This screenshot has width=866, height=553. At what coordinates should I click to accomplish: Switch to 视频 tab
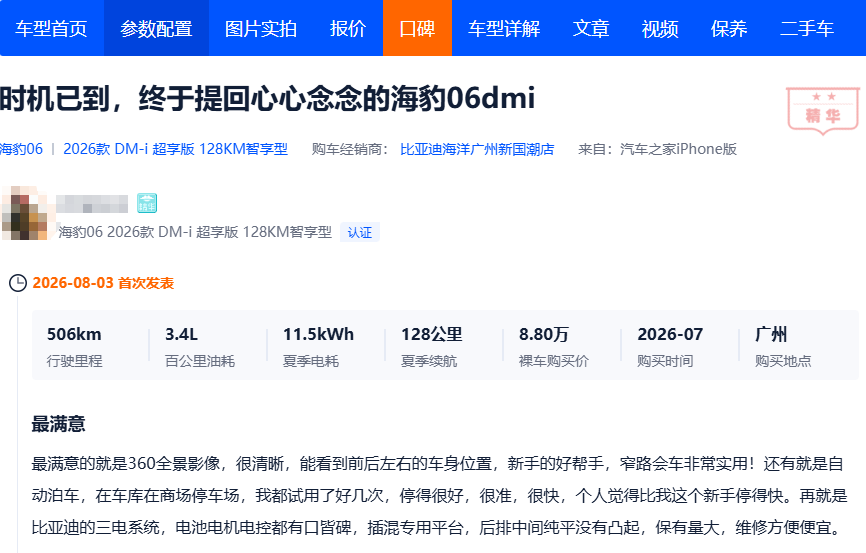659,28
